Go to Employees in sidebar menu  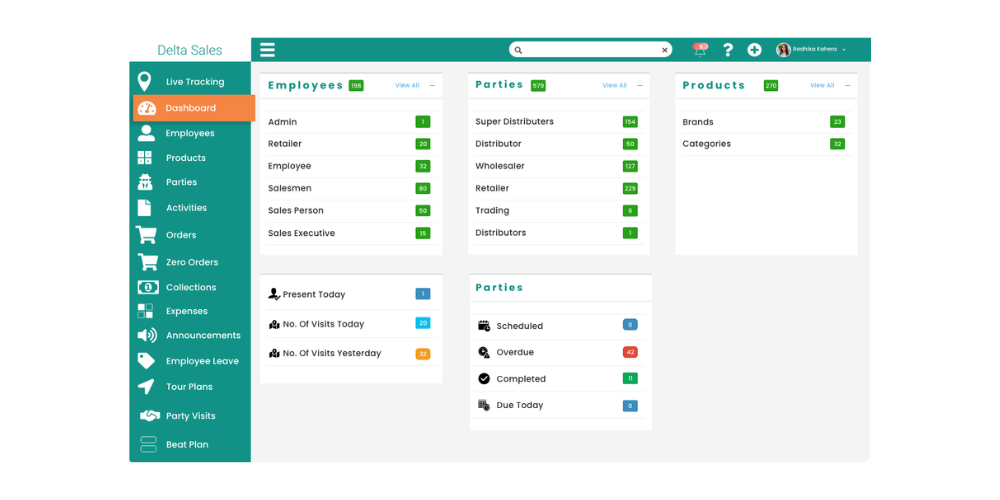[189, 133]
